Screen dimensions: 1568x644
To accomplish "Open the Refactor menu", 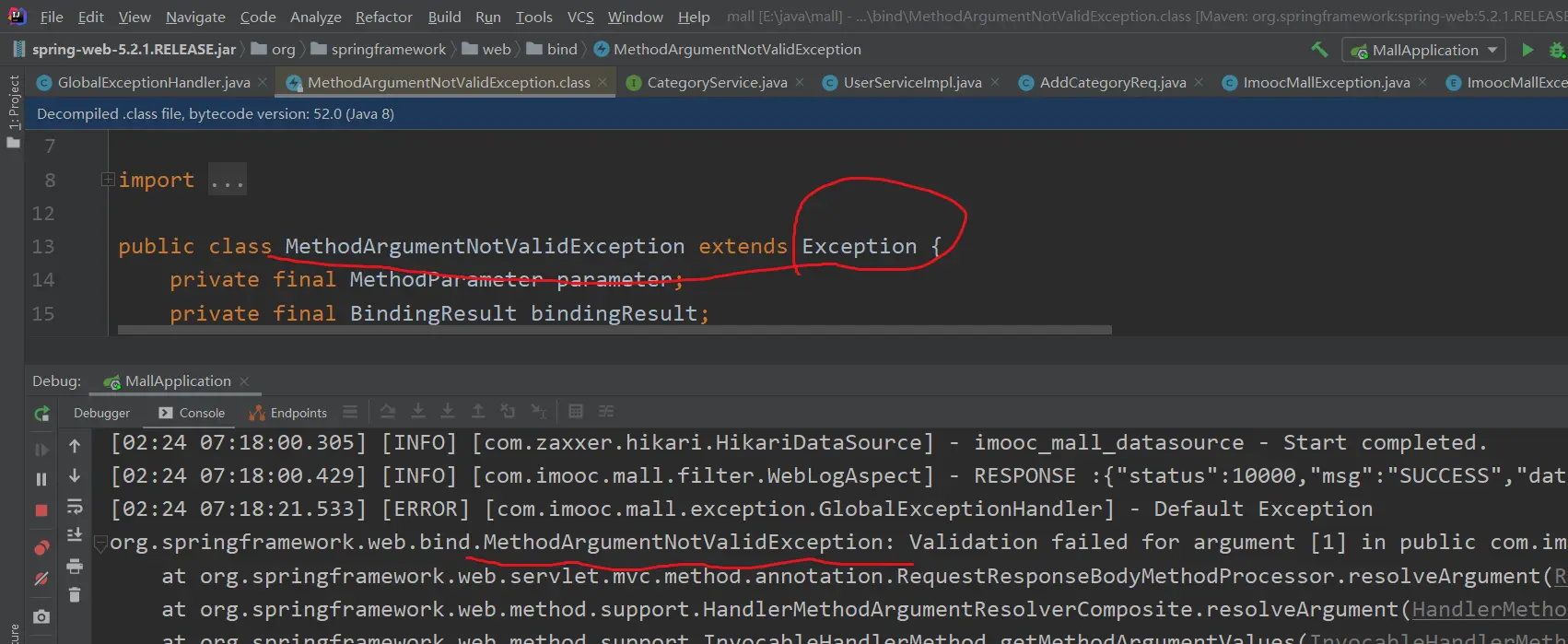I will pos(384,17).
